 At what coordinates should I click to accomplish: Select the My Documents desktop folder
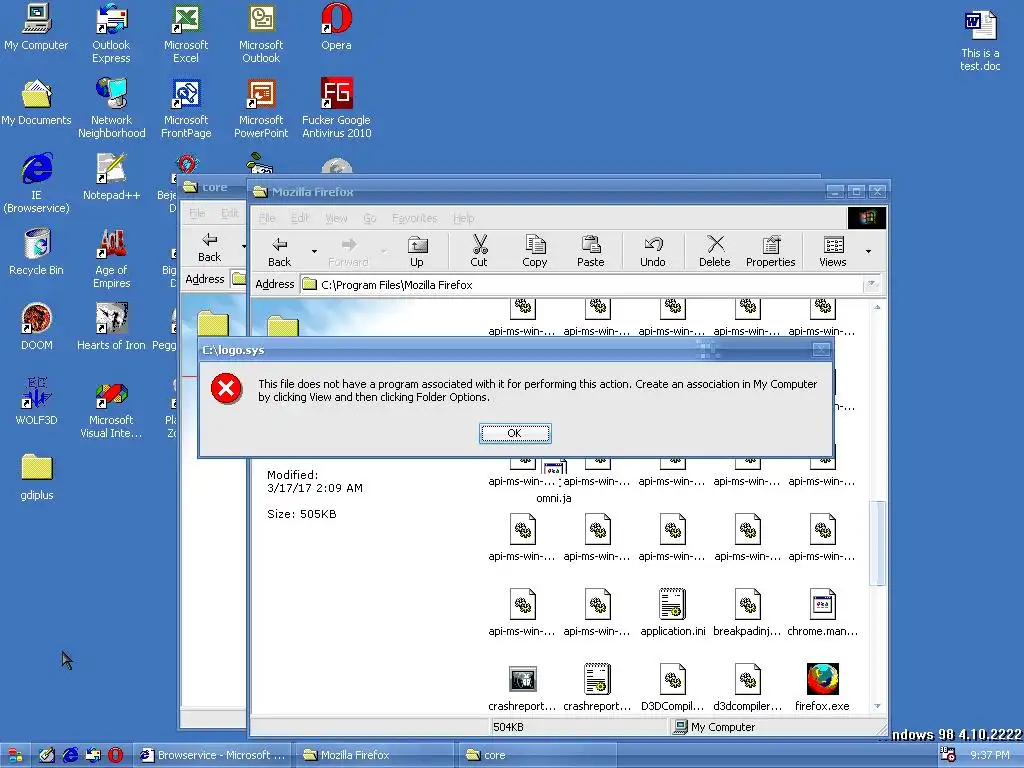pos(36,103)
